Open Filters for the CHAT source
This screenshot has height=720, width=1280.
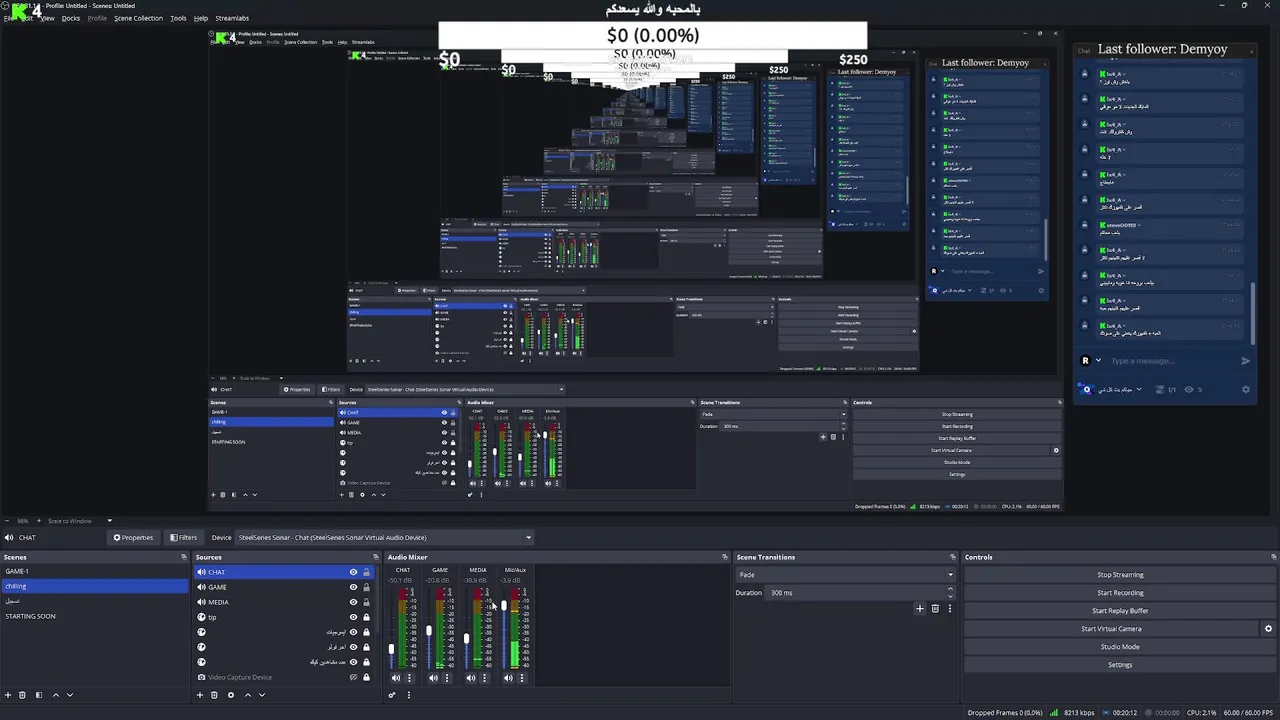click(183, 537)
